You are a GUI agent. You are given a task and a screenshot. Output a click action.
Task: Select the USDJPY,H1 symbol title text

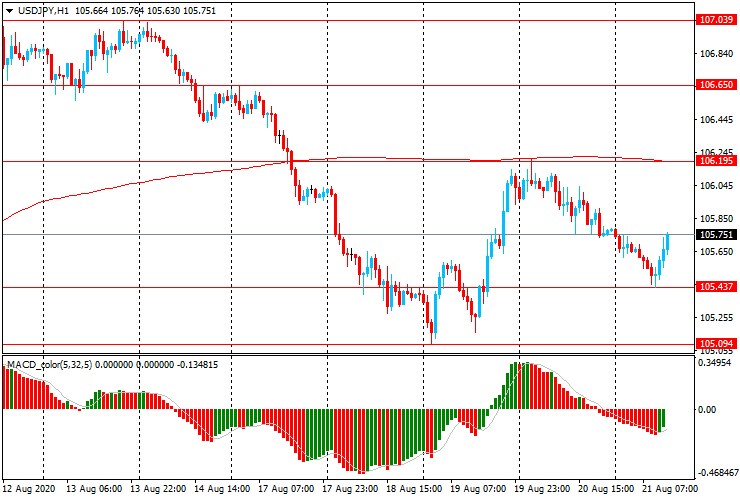(43, 10)
